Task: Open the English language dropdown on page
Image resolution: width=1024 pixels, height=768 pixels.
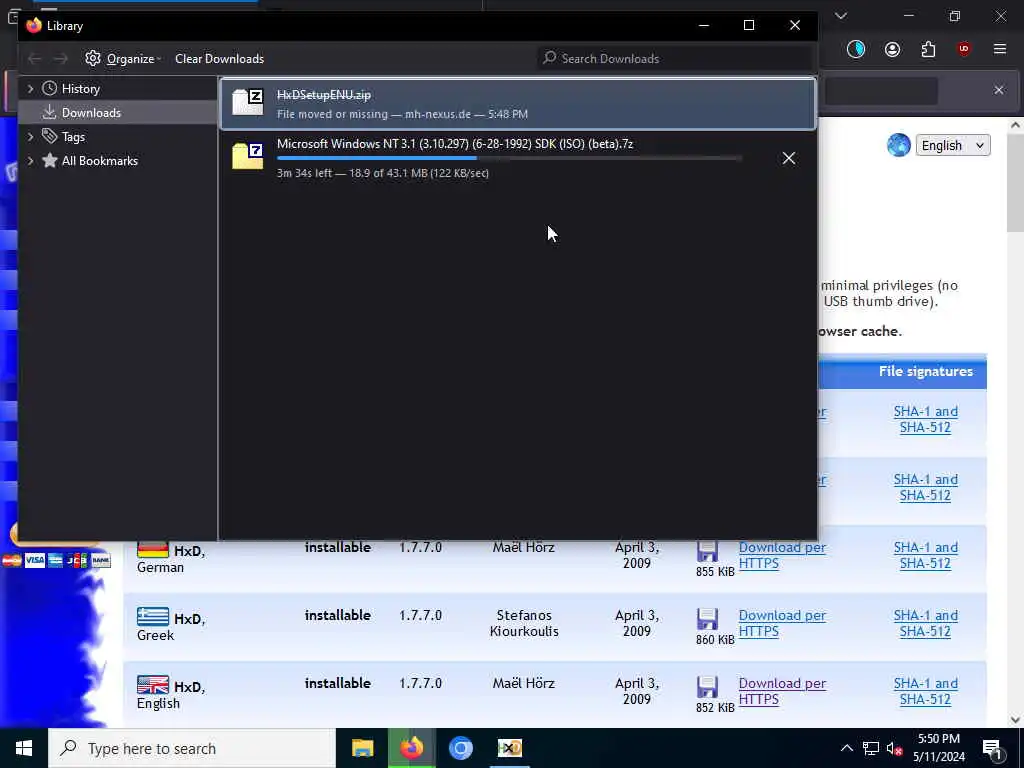Action: (x=953, y=145)
